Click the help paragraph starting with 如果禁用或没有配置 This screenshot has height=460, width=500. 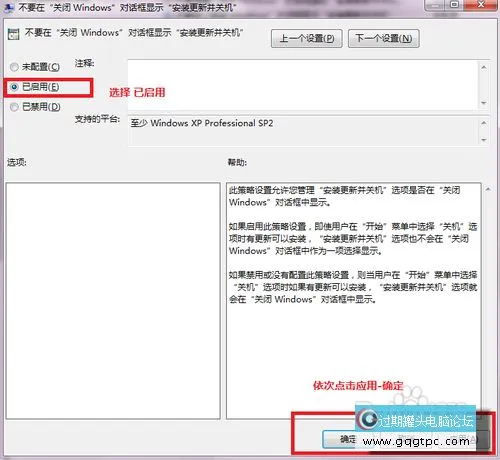(x=353, y=287)
